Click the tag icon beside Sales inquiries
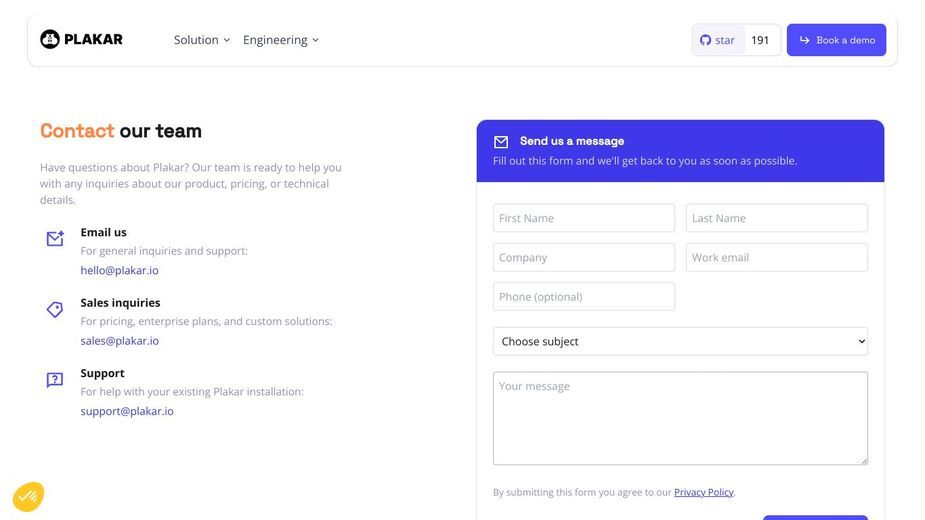The image size is (925, 520). point(55,309)
